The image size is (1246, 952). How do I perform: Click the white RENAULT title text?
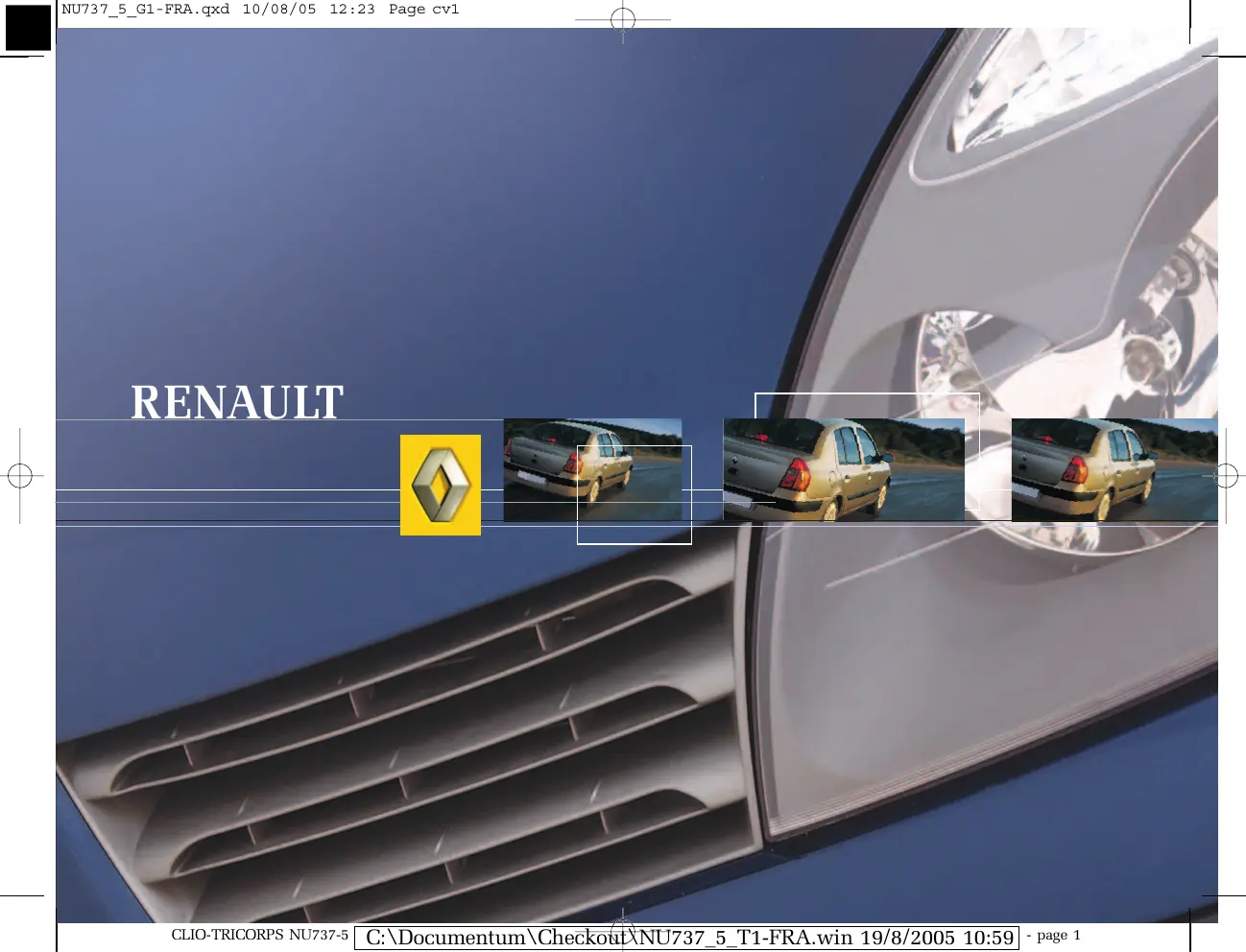click(237, 402)
